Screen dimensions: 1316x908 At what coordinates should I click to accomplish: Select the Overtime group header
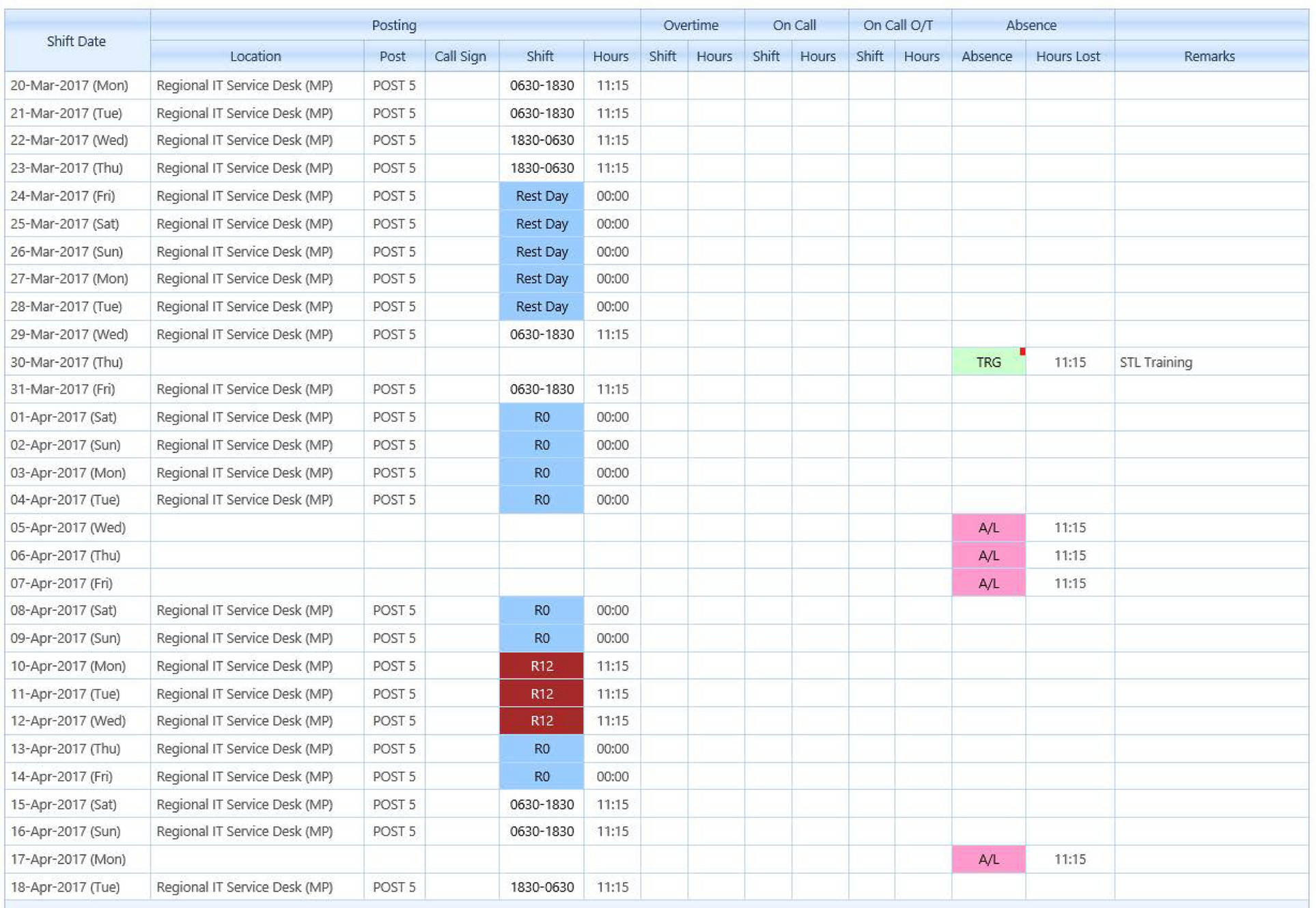click(x=691, y=25)
